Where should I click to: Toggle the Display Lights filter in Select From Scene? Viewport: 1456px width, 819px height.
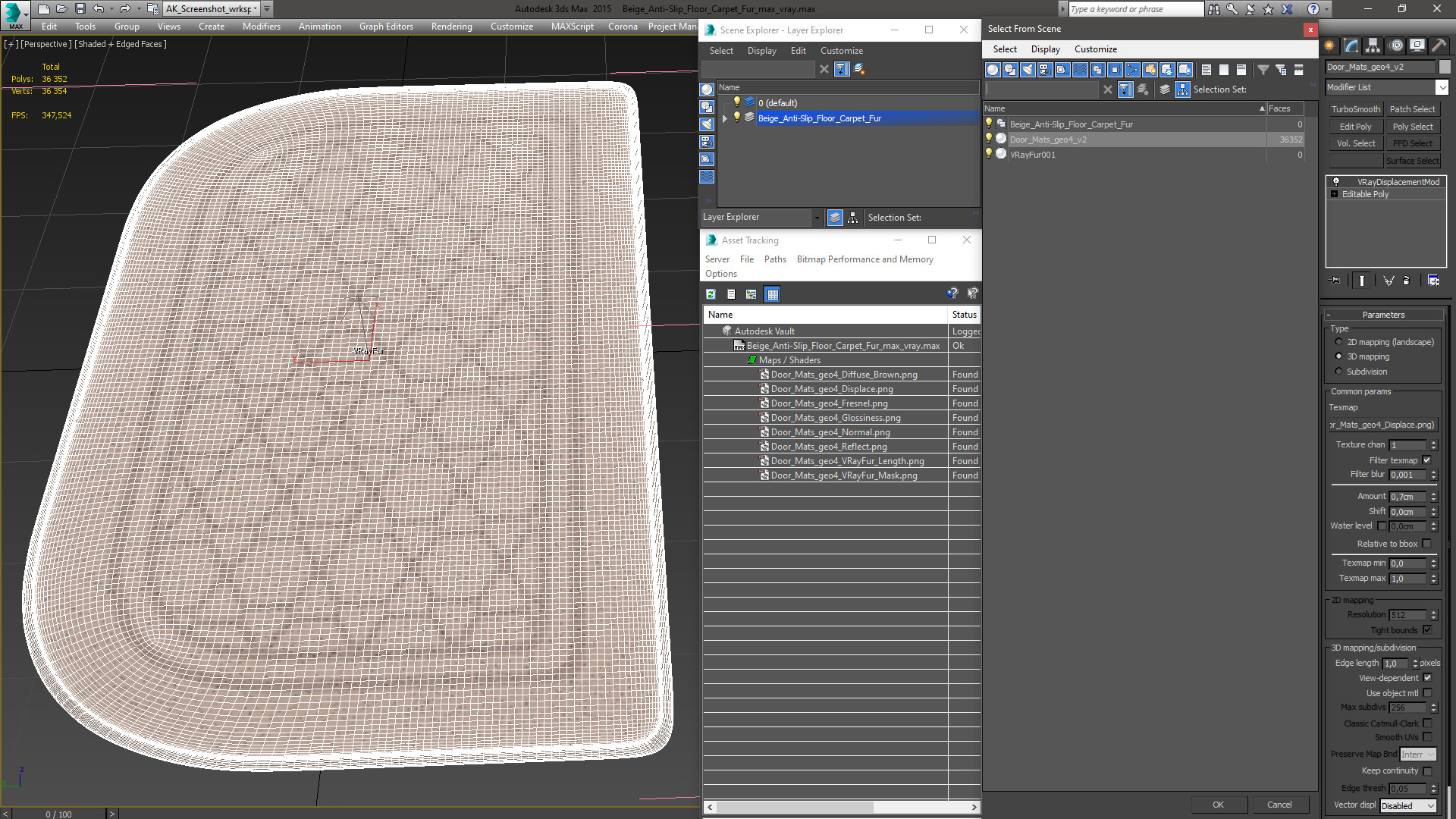[x=1028, y=70]
